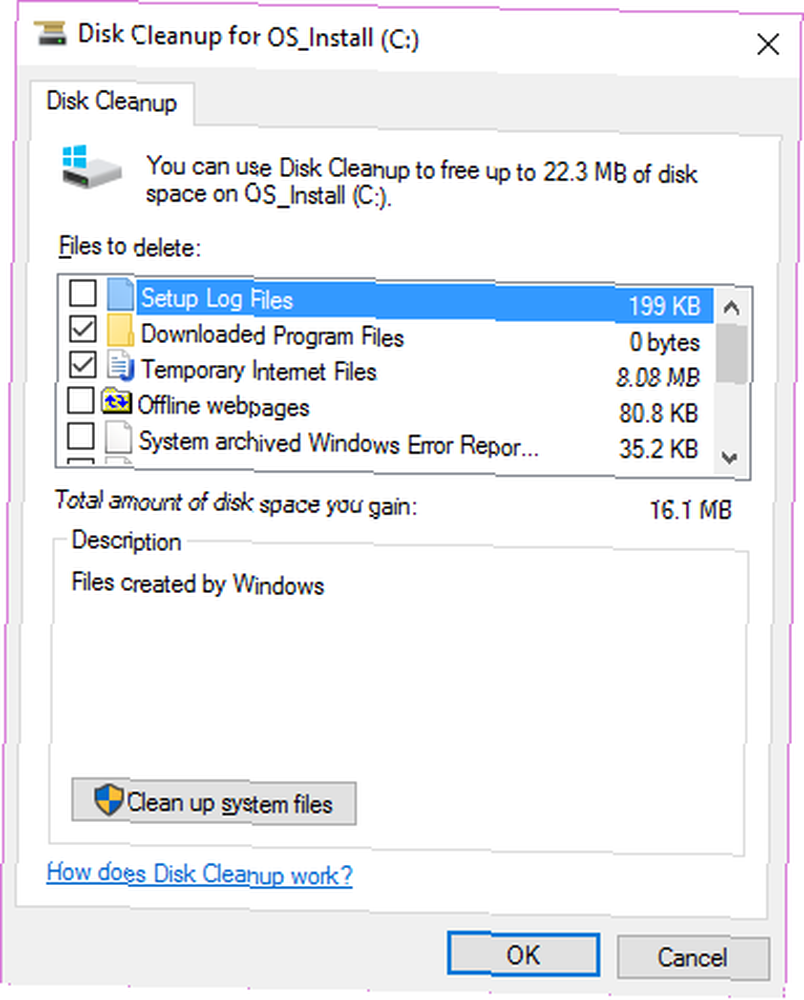Click the System archived Windows Error Report file icon
Image resolution: width=804 pixels, height=1000 pixels.
[119, 438]
